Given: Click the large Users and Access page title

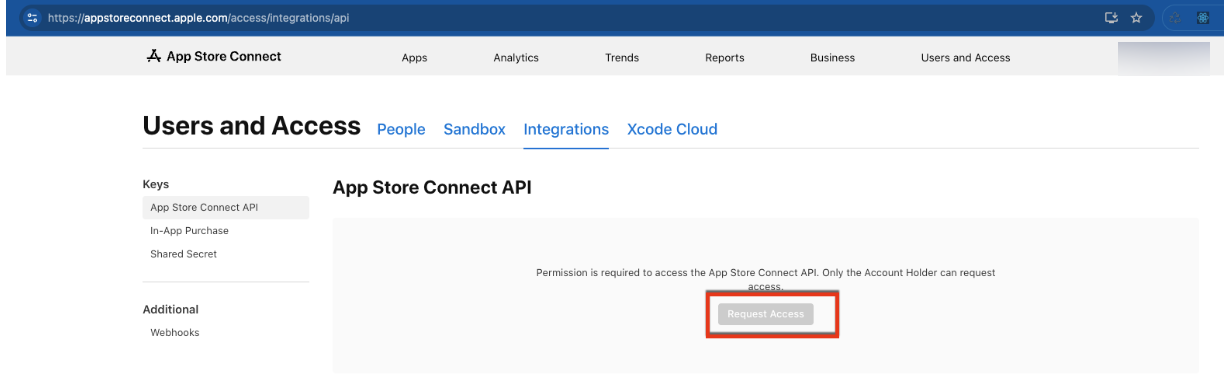Looking at the screenshot, I should (x=252, y=126).
